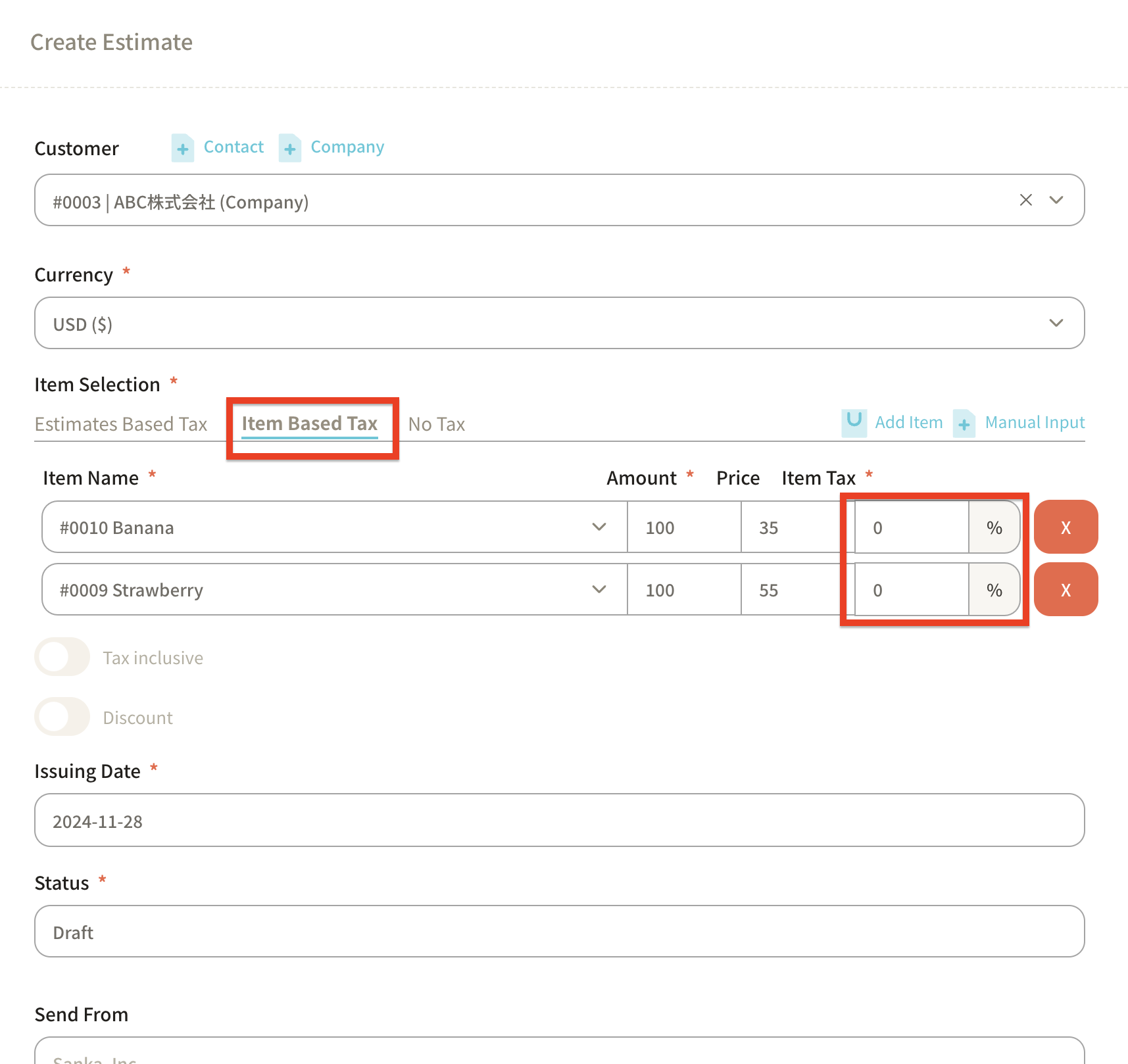Click the Manual Input plus icon

pyautogui.click(x=964, y=423)
